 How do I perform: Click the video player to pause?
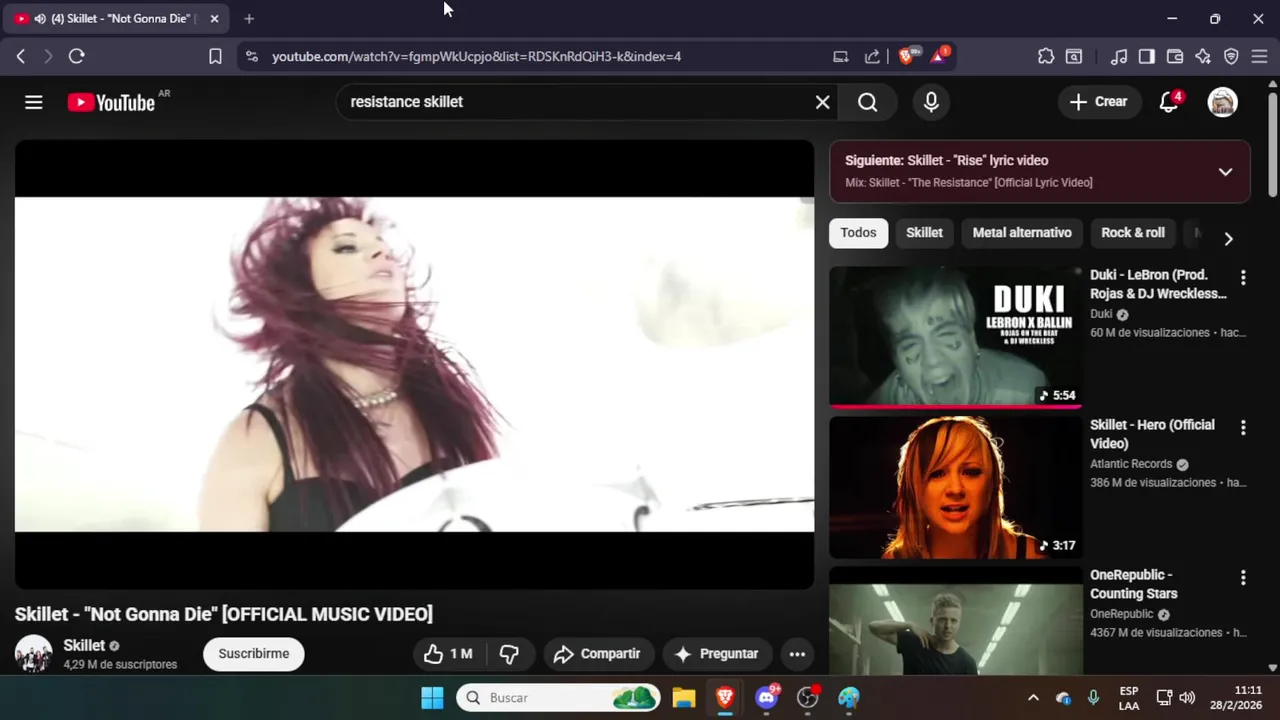point(414,364)
